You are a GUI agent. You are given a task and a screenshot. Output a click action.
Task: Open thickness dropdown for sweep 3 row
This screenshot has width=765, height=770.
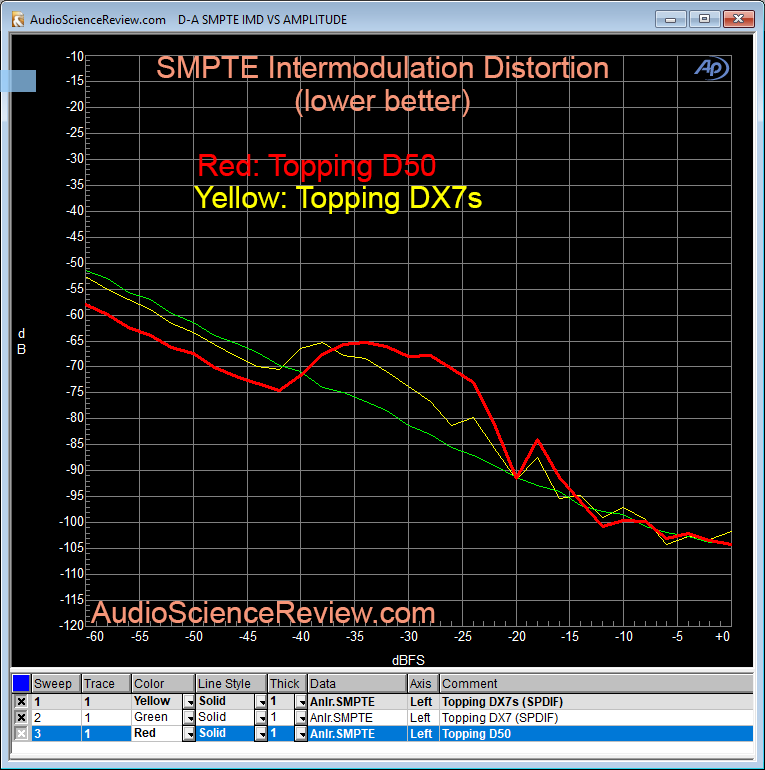point(301,734)
